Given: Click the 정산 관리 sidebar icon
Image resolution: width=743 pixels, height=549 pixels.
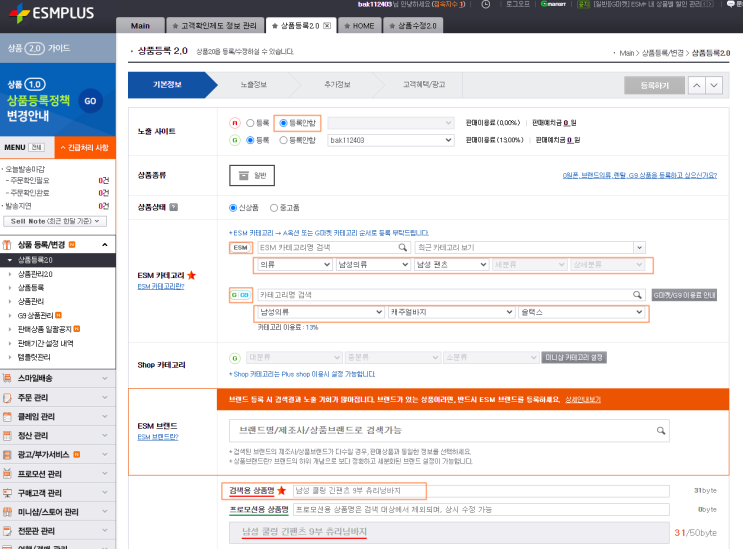Looking at the screenshot, I should pyautogui.click(x=7, y=435).
